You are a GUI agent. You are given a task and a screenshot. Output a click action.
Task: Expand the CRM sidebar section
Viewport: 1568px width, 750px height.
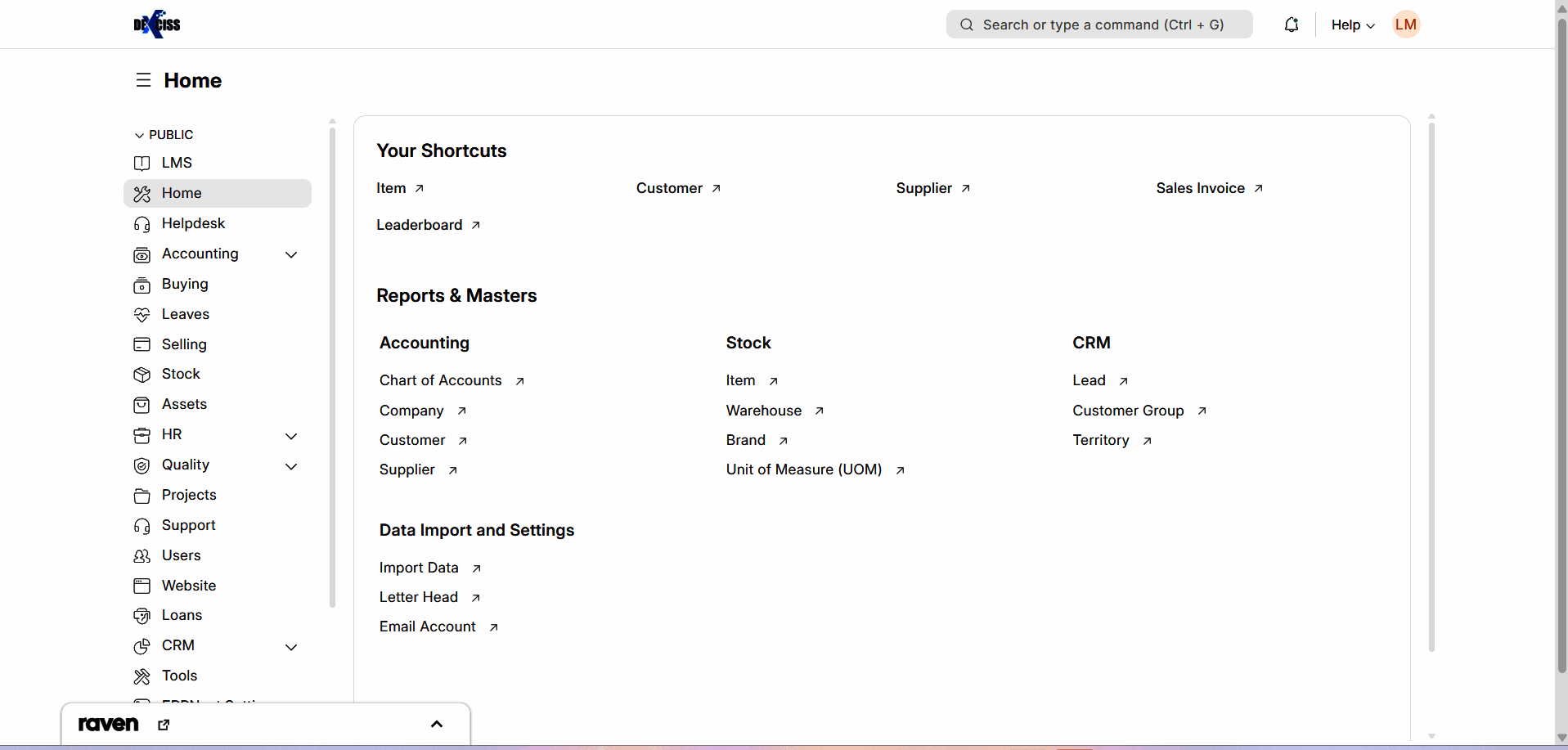pyautogui.click(x=290, y=646)
